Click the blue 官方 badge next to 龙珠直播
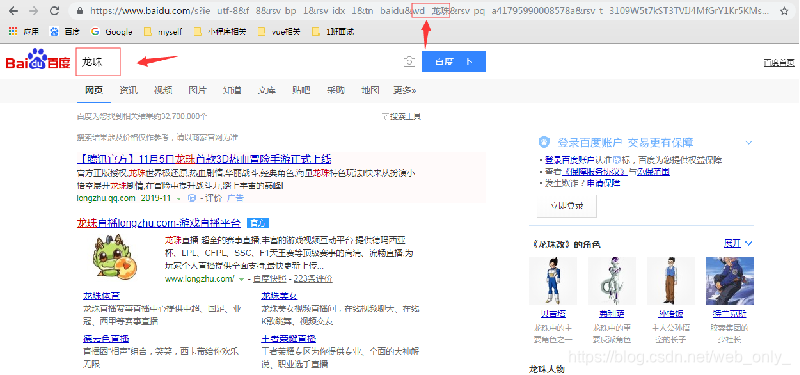The image size is (800, 375). pyautogui.click(x=258, y=223)
